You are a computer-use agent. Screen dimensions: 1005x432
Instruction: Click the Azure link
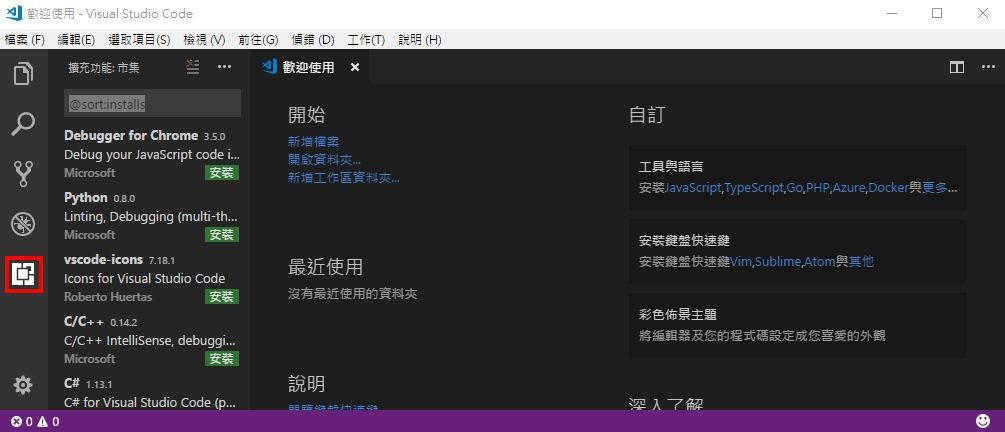pos(849,188)
